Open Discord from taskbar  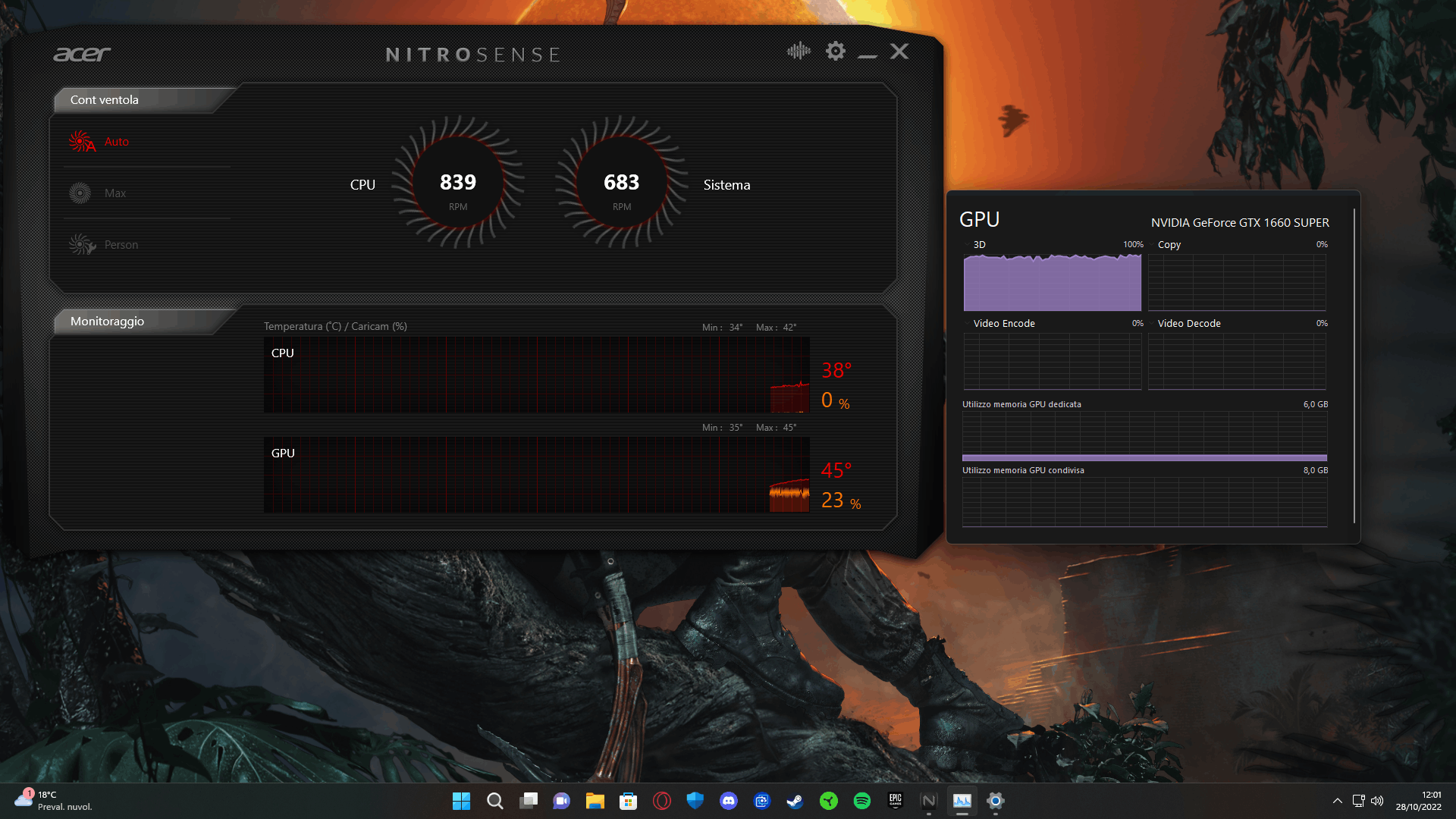[x=729, y=801]
